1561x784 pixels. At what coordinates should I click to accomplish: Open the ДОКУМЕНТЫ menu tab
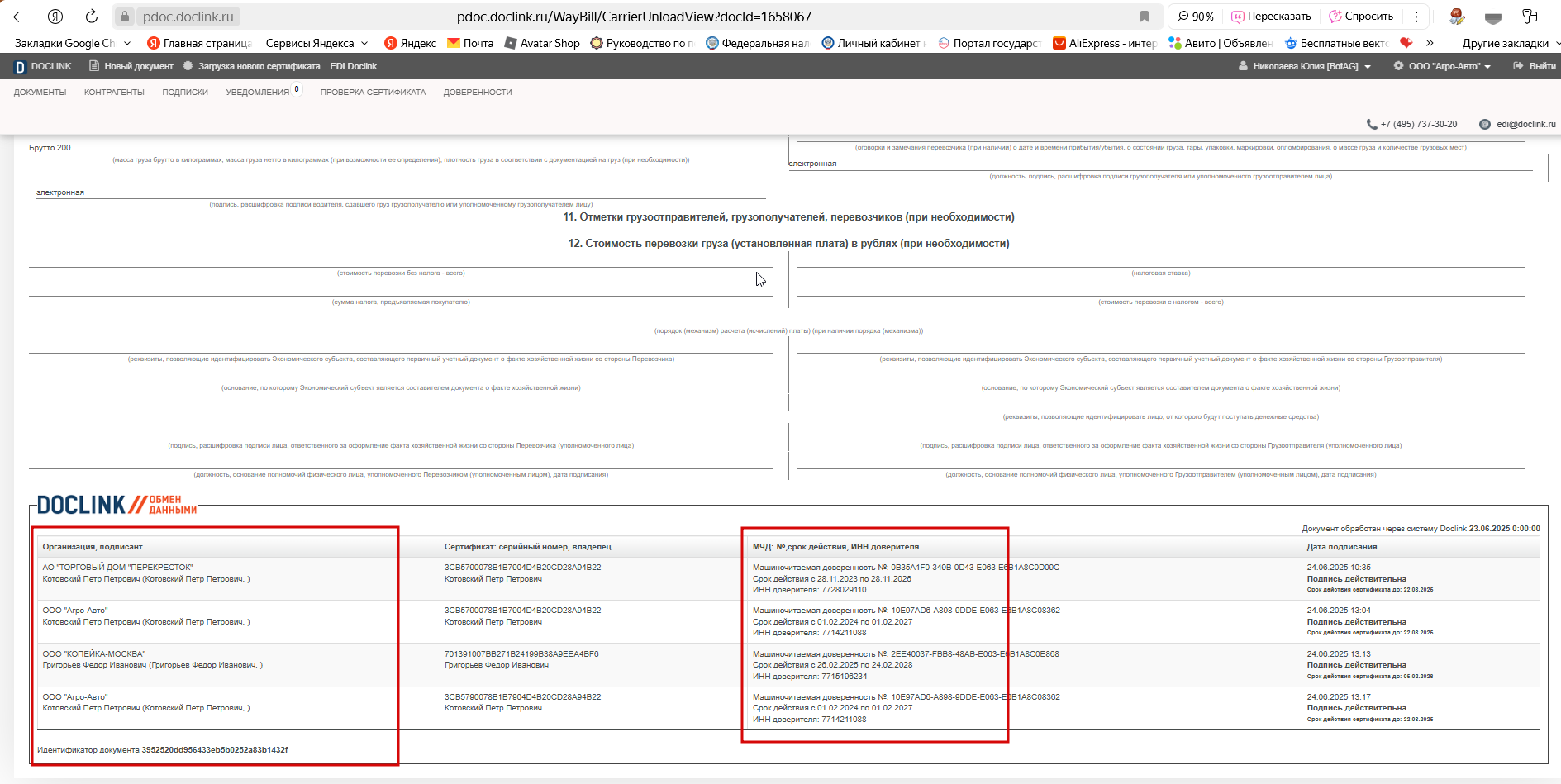40,93
